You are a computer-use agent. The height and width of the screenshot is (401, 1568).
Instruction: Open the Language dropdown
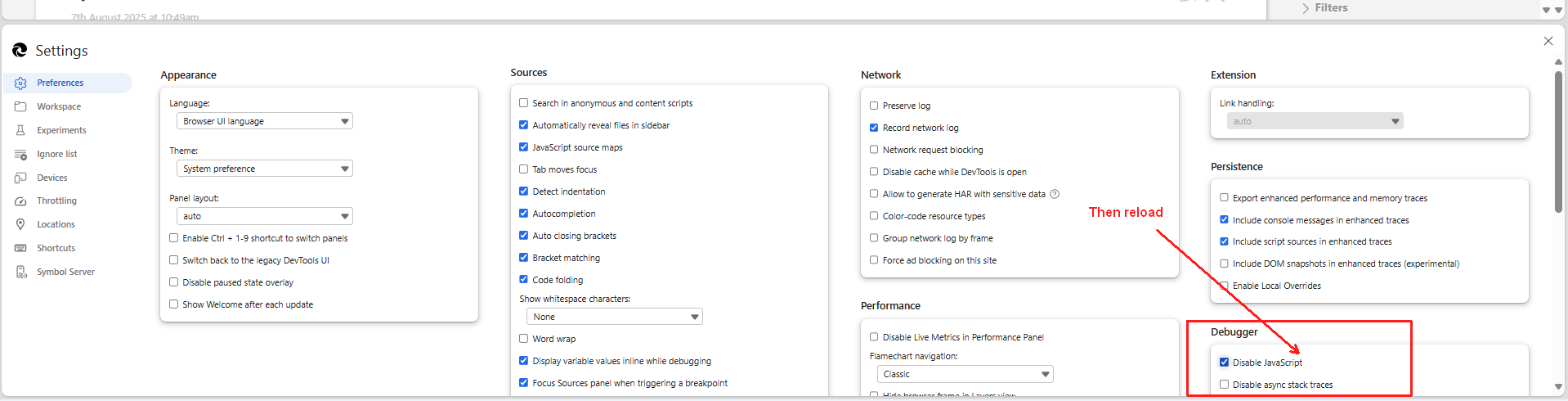264,121
